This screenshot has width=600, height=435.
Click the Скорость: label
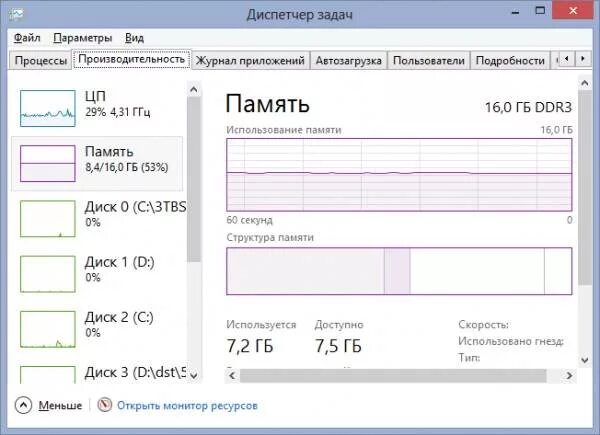click(x=483, y=325)
